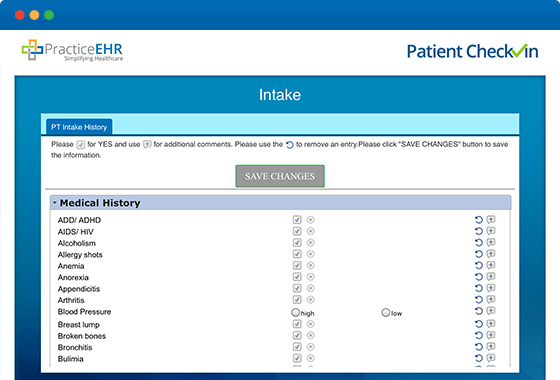Viewport: 560px width, 380px height.
Task: Click the PracticeEHR logo
Action: coord(72,50)
